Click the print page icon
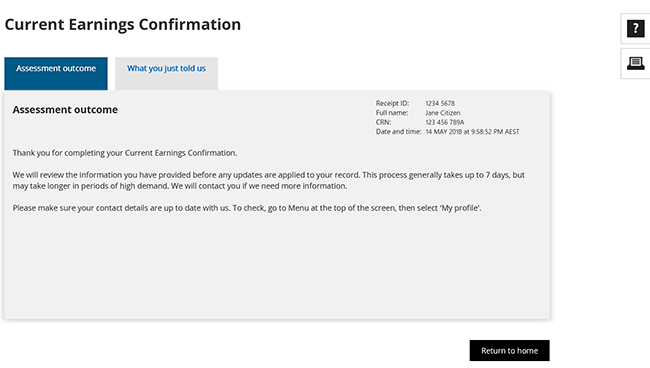This screenshot has width=650, height=368. tap(635, 63)
